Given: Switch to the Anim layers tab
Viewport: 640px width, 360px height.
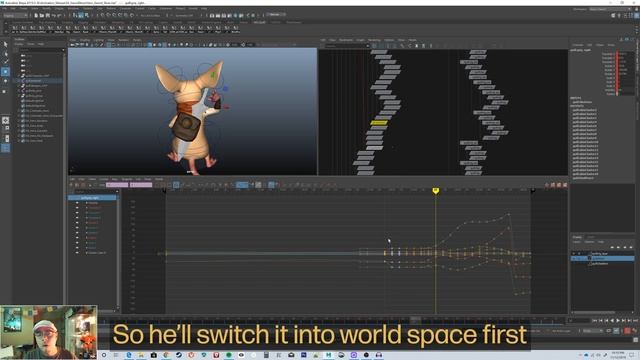Looking at the screenshot, I should pyautogui.click(x=591, y=237).
